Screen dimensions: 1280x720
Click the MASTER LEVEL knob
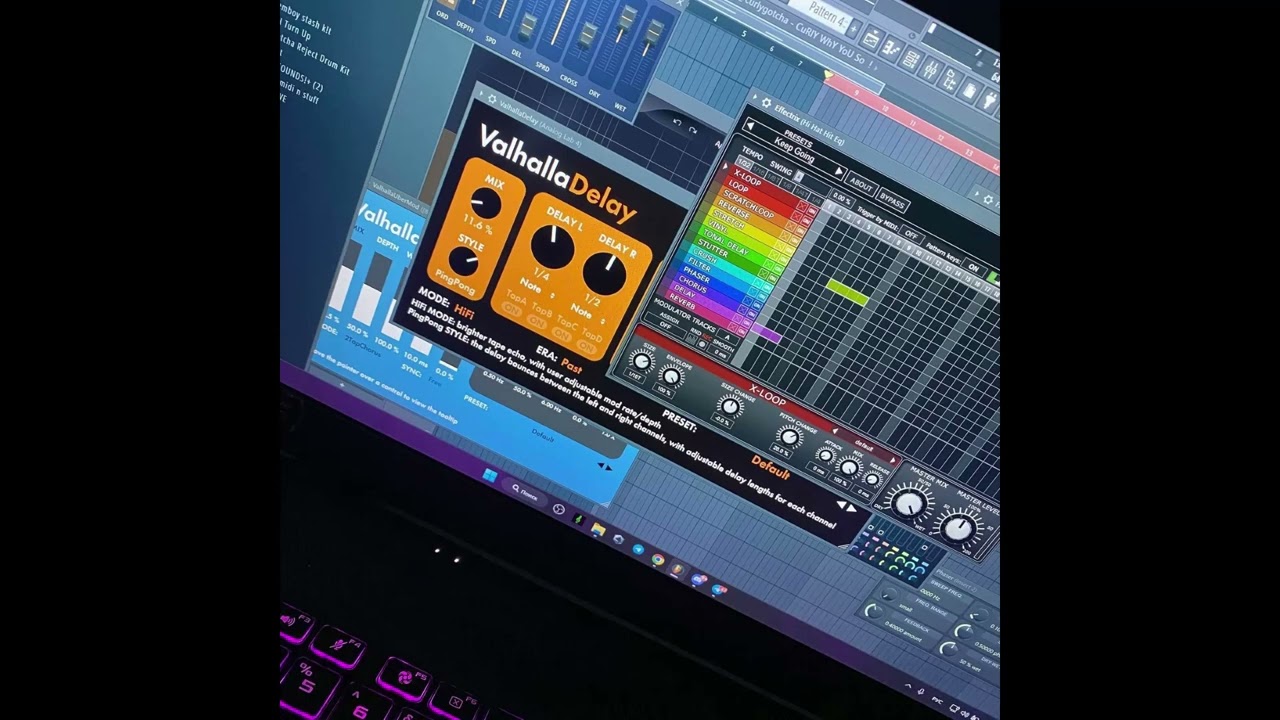tap(957, 529)
